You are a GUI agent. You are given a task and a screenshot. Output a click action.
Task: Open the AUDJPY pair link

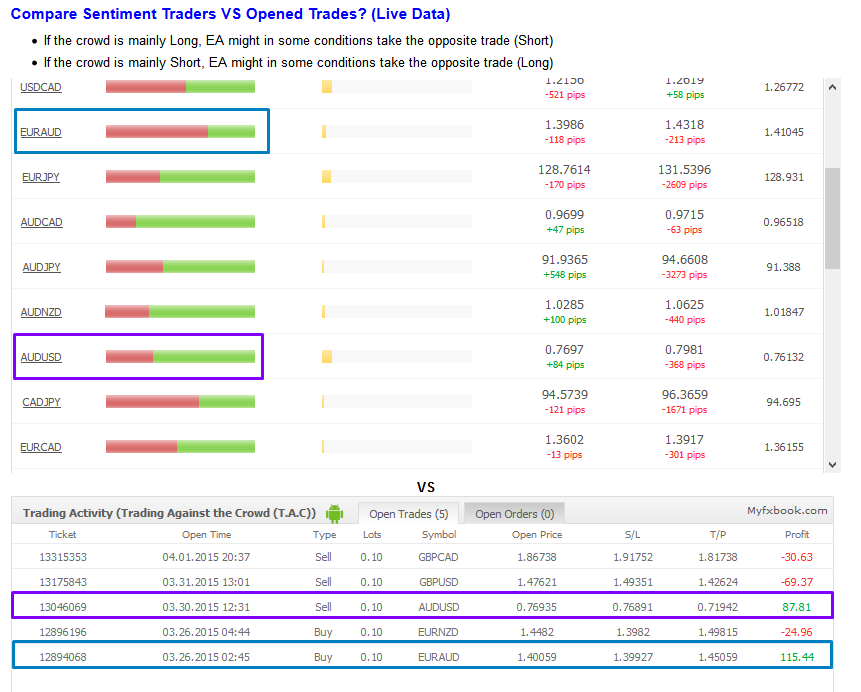(41, 267)
